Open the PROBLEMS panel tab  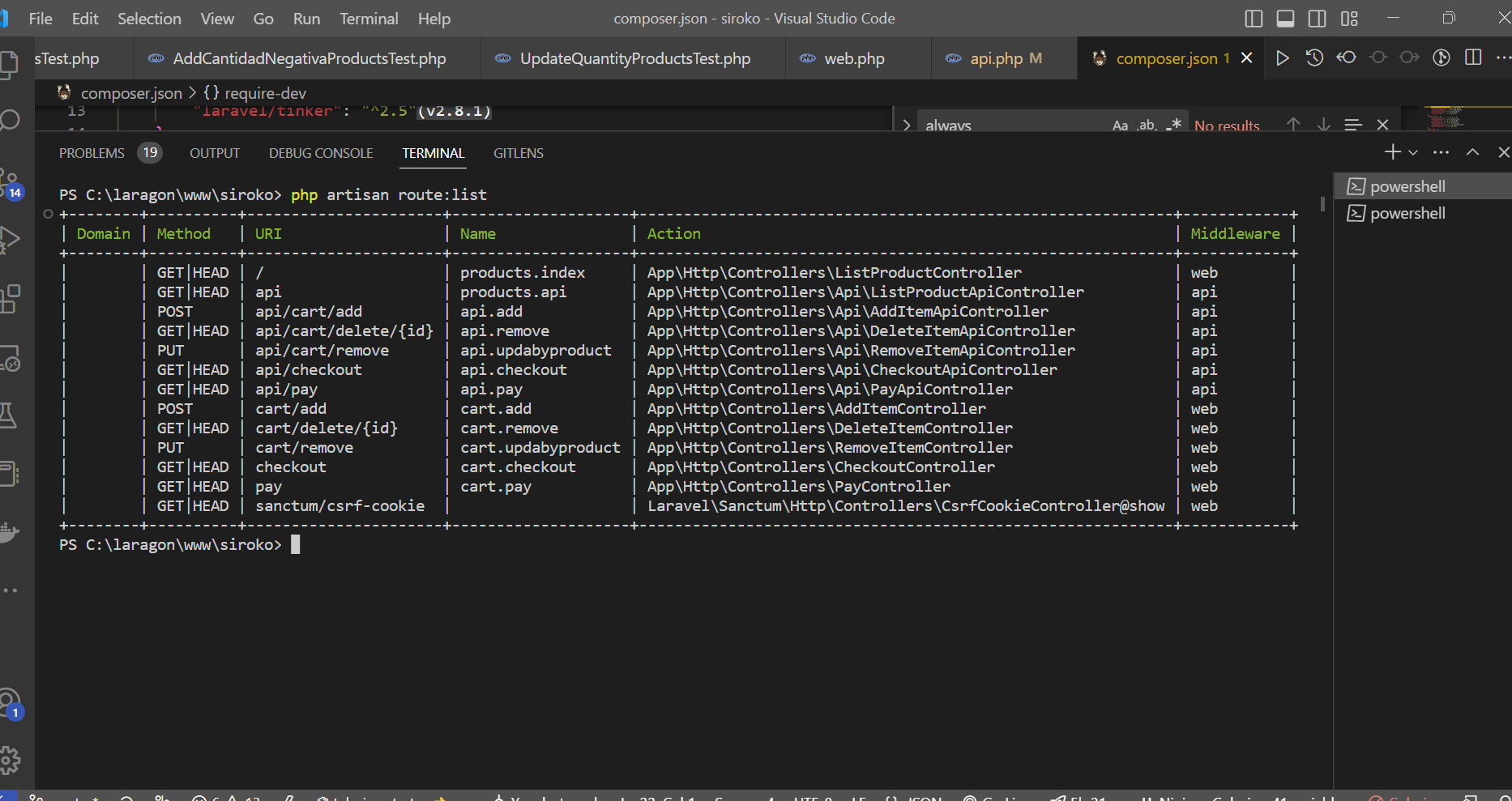click(92, 152)
